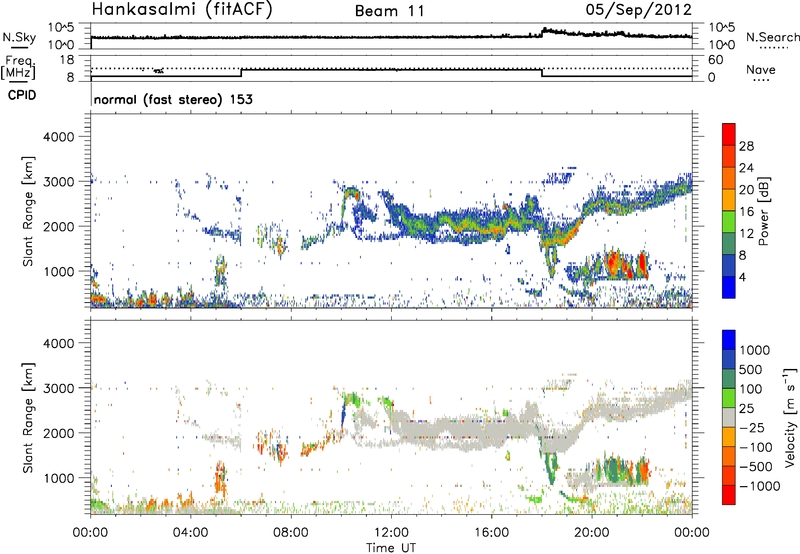Screen dimensions: 800x554
Task: Pick the sea-green 8–12 dB power segment
Action: [729, 244]
